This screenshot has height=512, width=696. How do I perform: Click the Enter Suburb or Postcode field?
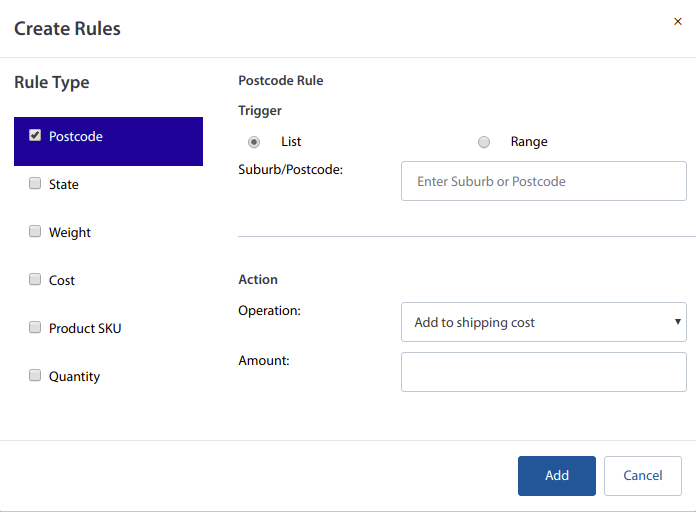[x=543, y=182]
